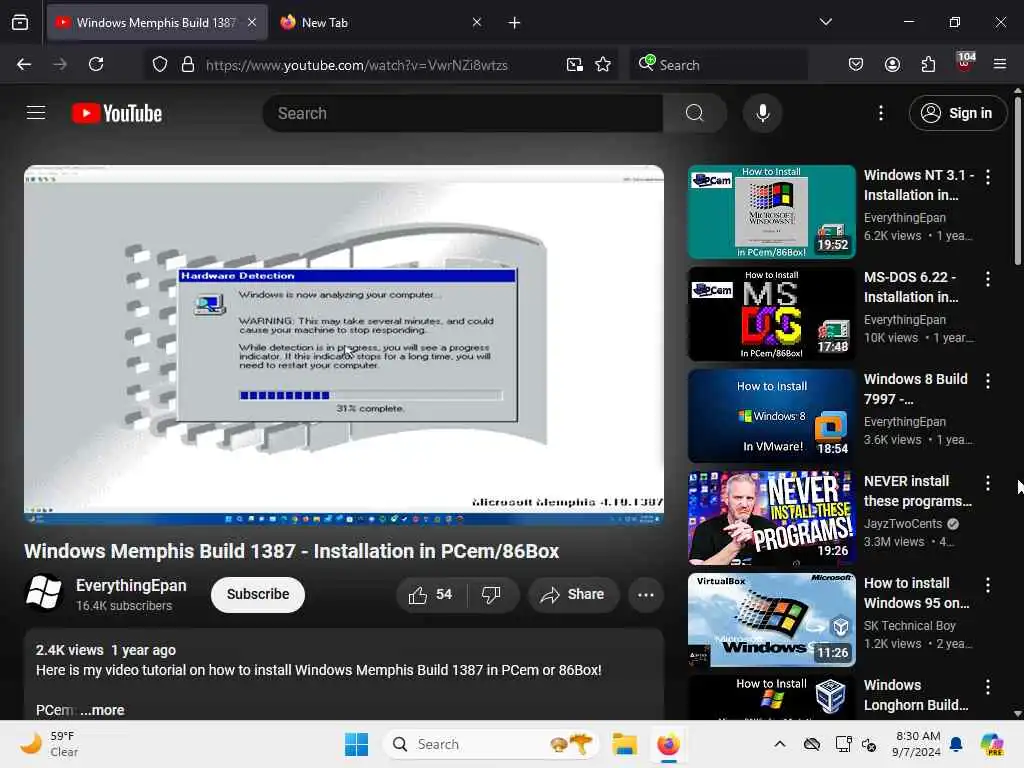Image resolution: width=1024 pixels, height=768 pixels.
Task: Open the Windows 8 Build 7997 thumbnail
Action: click(x=771, y=416)
